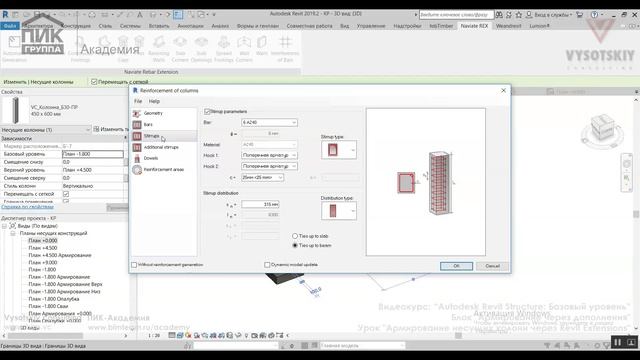Click the Revit application logo button
This screenshot has width=640, height=360.
pyautogui.click(x=5, y=14)
